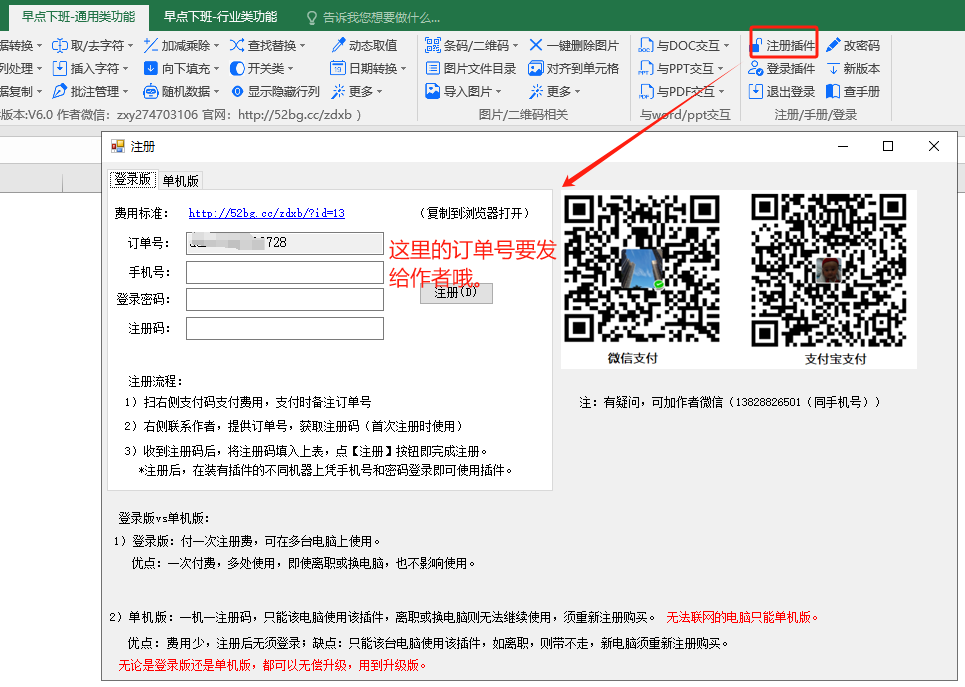Switch to 早点下班-通用类功能 ribbon tab
Image resolution: width=965 pixels, height=687 pixels.
point(78,17)
